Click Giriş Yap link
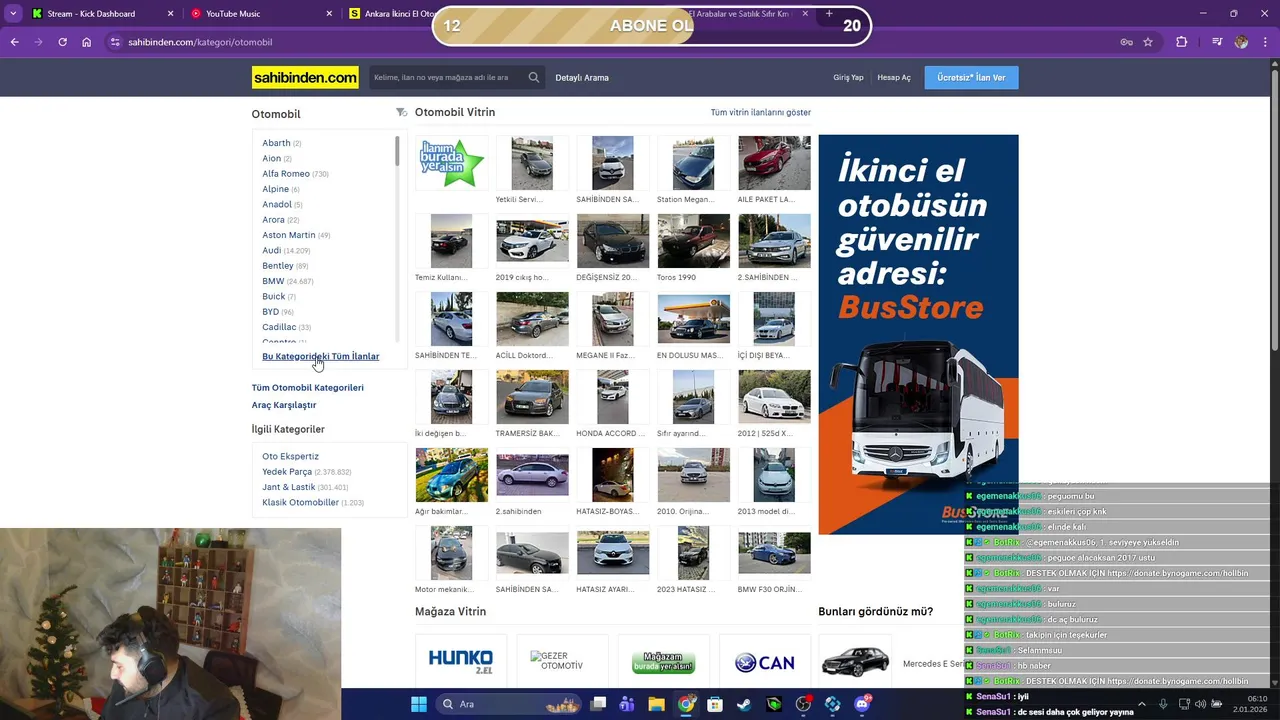Screen dimensions: 1280x720 [848, 78]
